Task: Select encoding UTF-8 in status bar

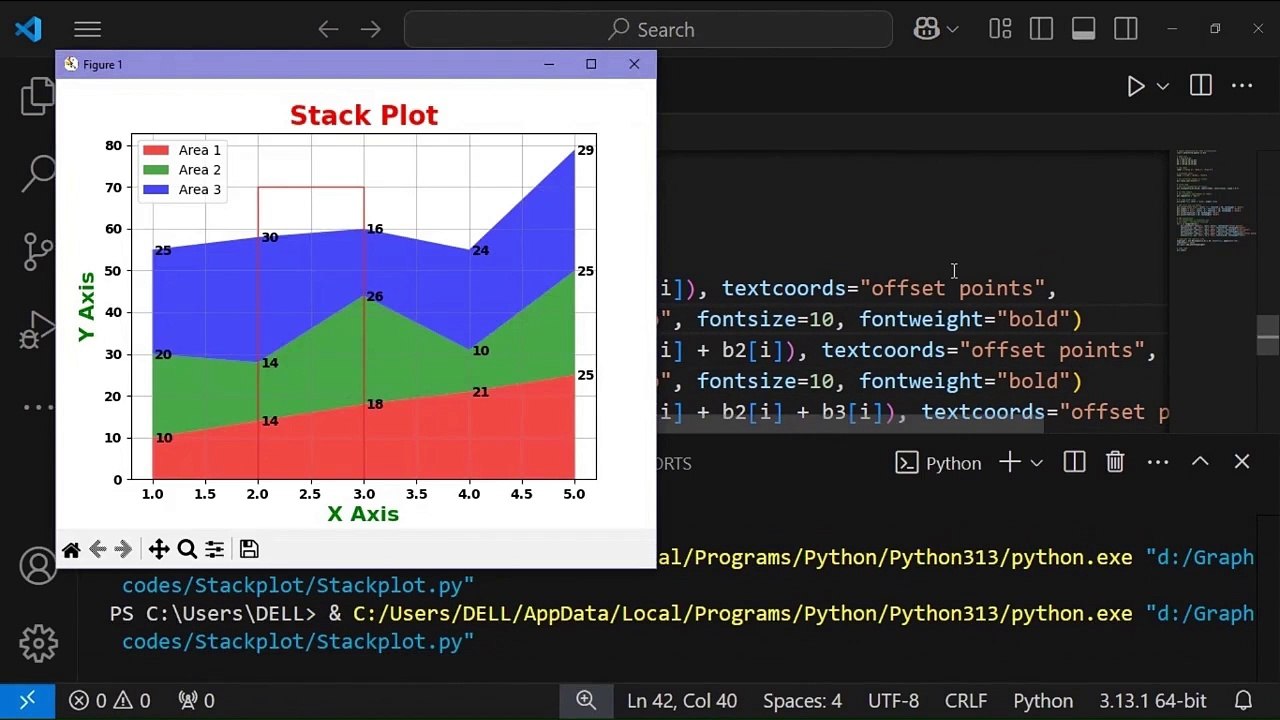Action: click(x=893, y=701)
